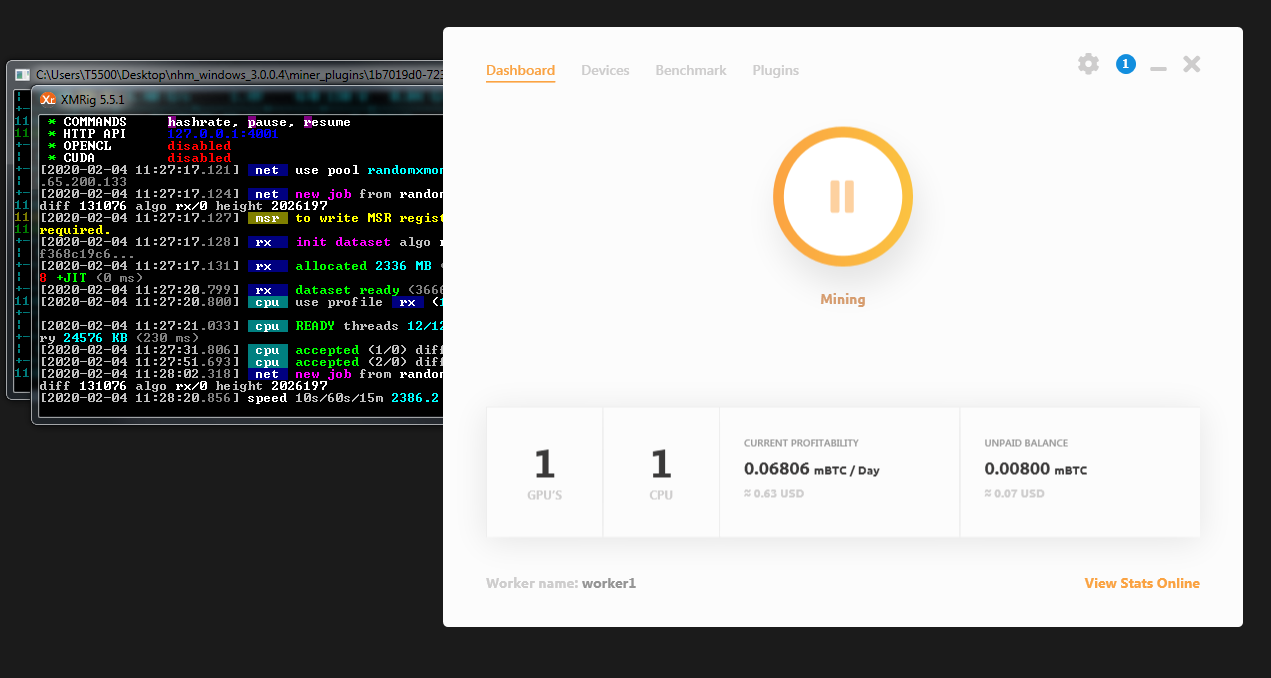Select the Dashboard tab

click(x=520, y=70)
